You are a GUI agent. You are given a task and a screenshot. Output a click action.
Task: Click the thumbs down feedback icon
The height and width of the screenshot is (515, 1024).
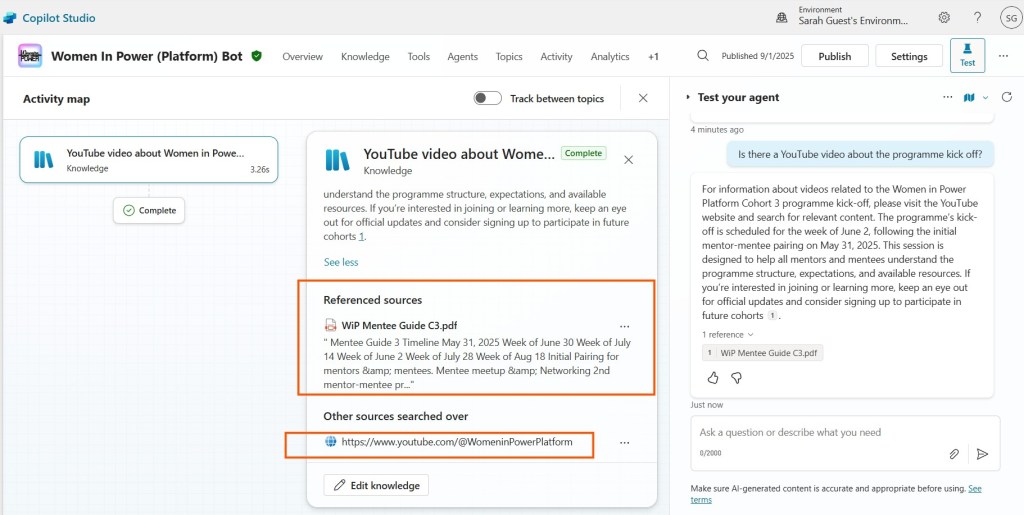pyautogui.click(x=737, y=378)
